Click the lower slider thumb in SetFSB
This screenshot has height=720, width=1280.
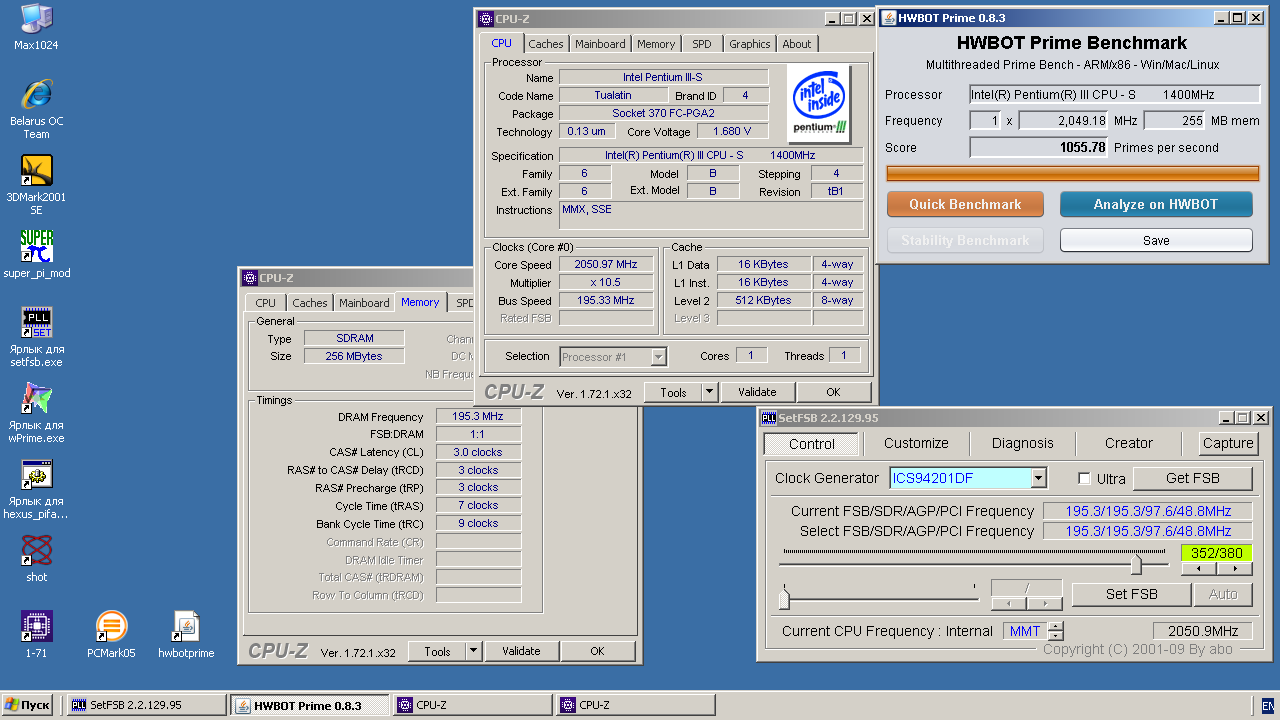[784, 598]
